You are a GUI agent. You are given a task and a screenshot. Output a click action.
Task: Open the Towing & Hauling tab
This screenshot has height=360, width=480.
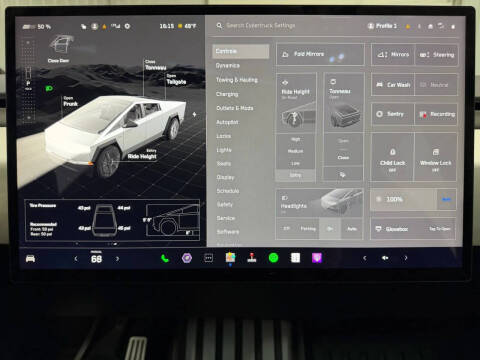237,80
